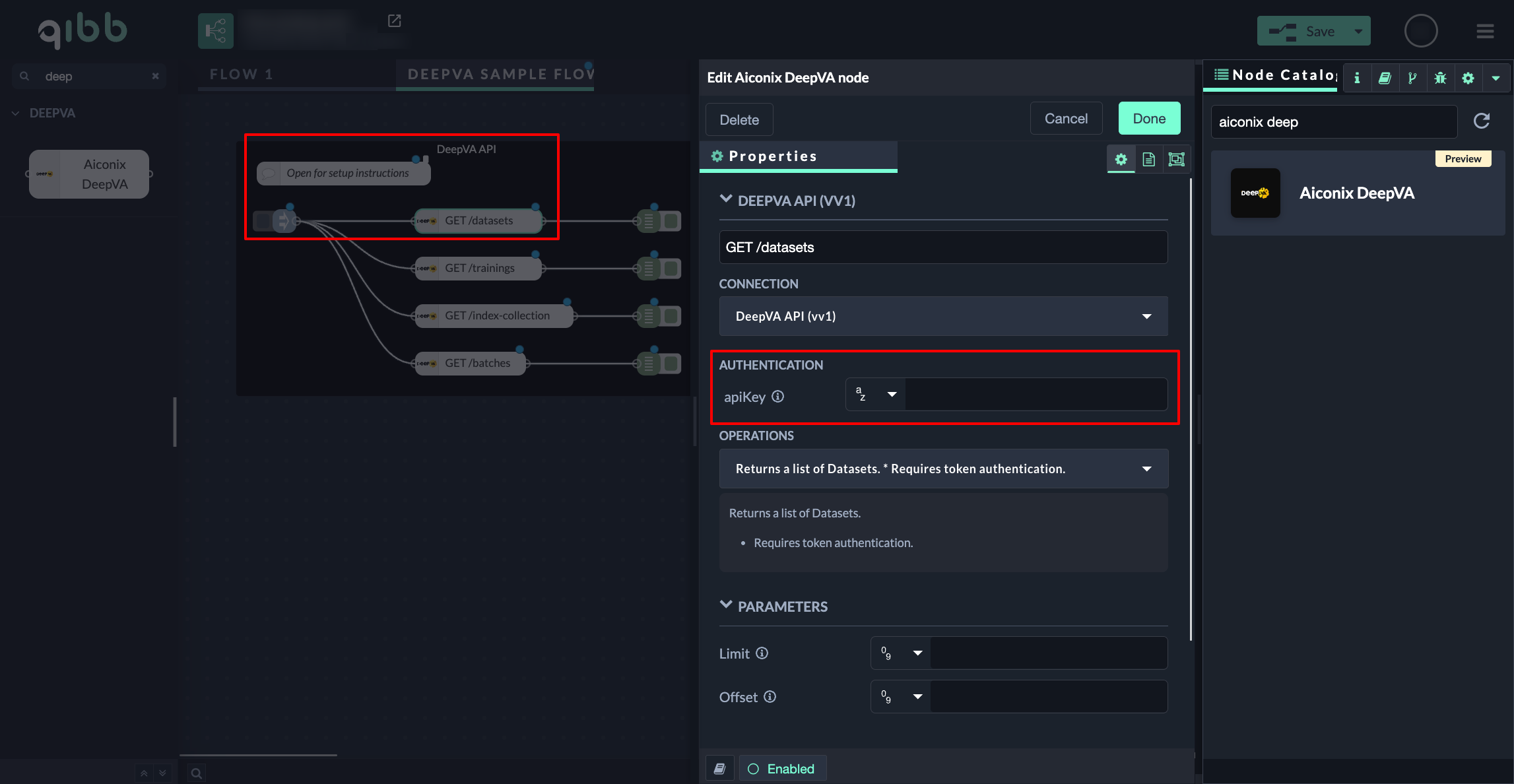This screenshot has width=1514, height=784.
Task: Click the apiKey value input field
Action: coord(1035,395)
